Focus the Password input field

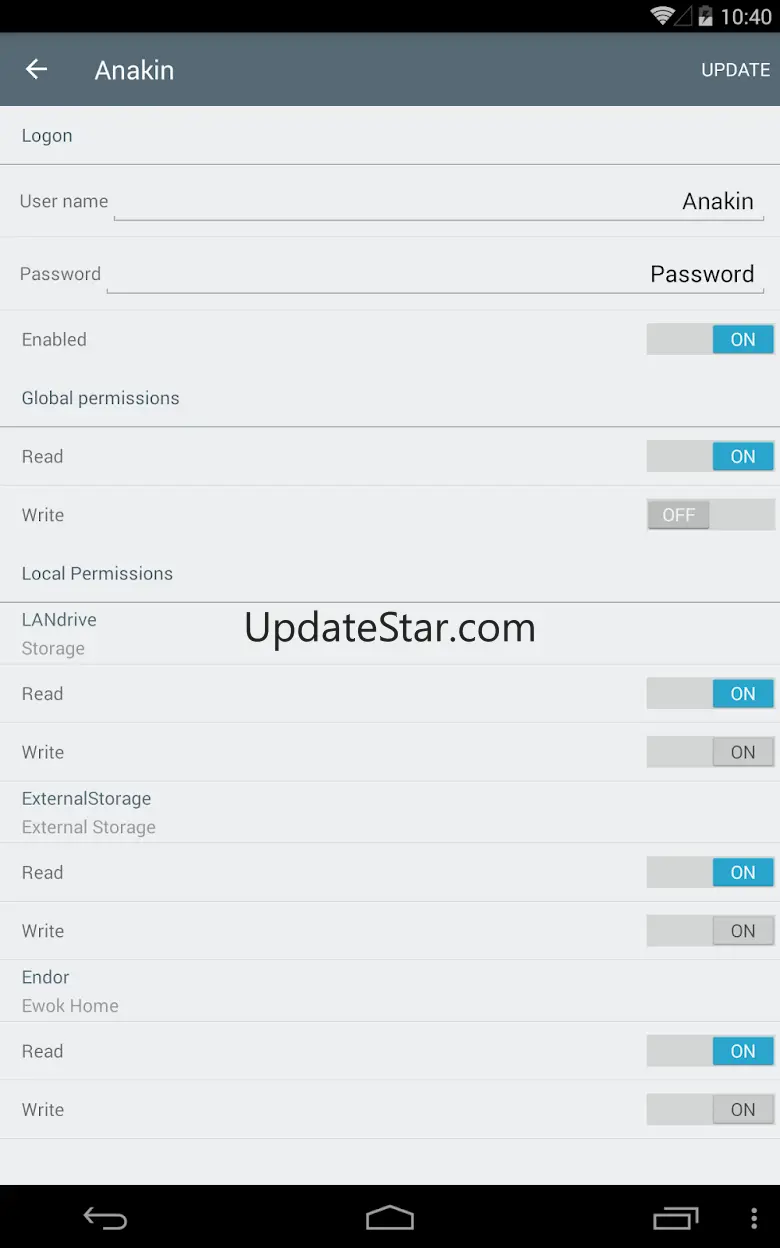(434, 275)
